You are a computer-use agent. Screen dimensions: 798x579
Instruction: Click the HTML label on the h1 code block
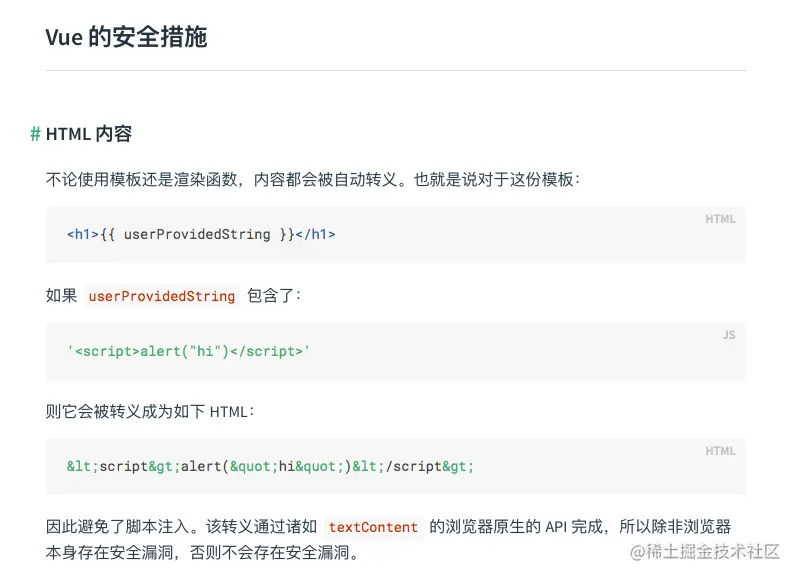(720, 219)
